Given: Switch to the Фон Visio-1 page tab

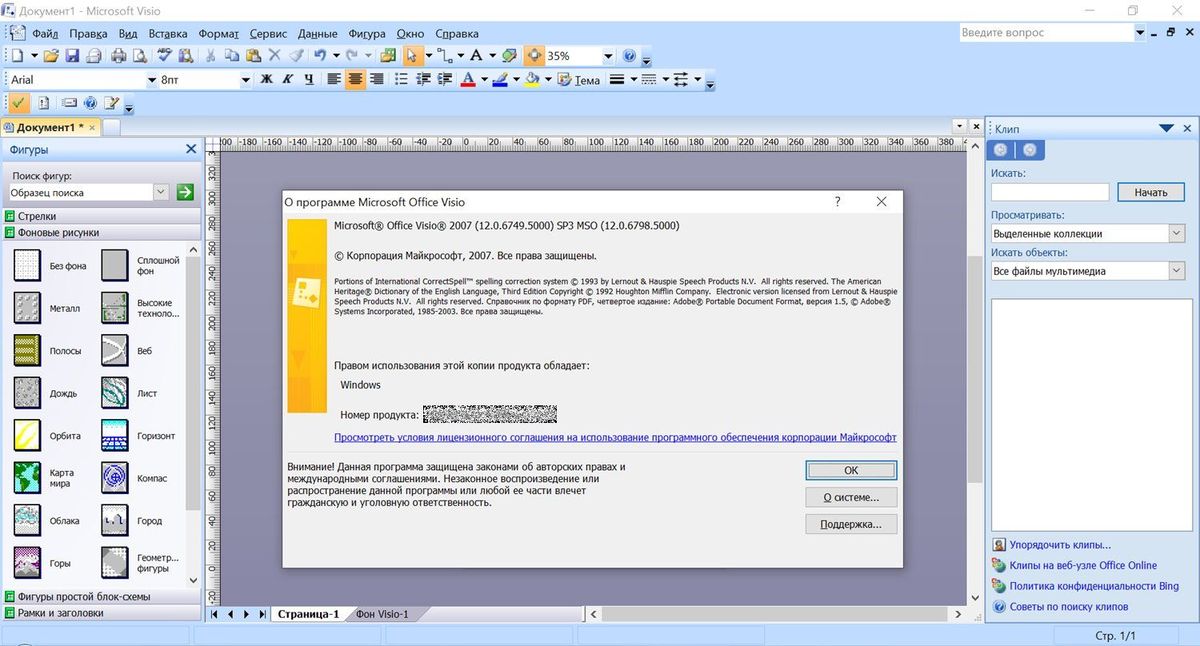Looking at the screenshot, I should pyautogui.click(x=382, y=614).
